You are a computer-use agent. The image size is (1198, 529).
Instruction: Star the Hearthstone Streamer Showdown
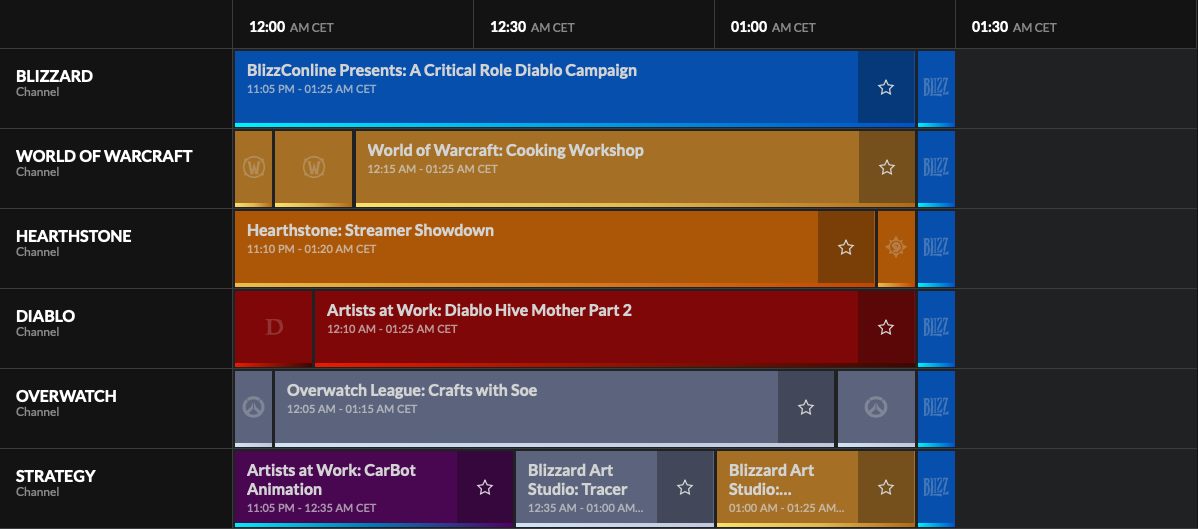click(x=846, y=247)
